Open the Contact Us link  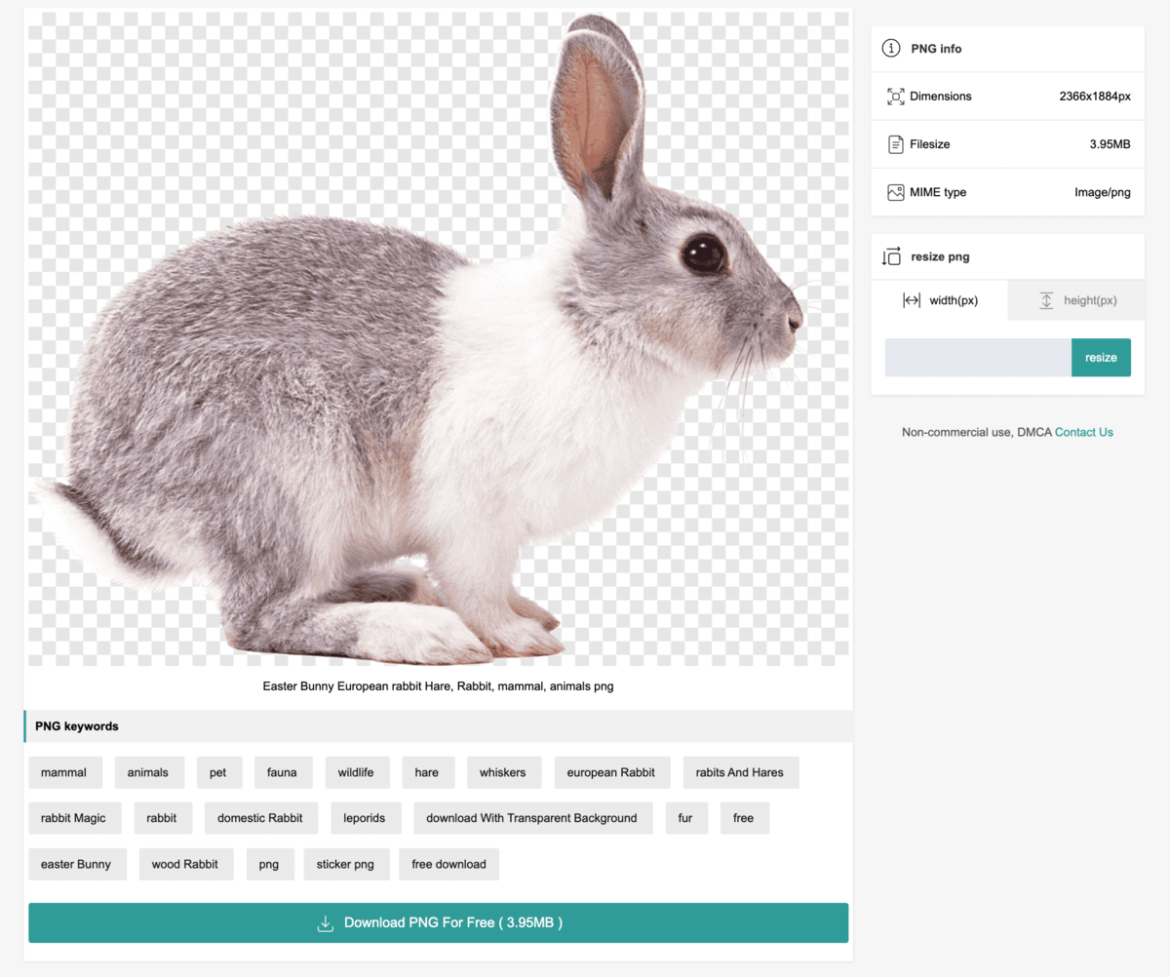[1083, 432]
